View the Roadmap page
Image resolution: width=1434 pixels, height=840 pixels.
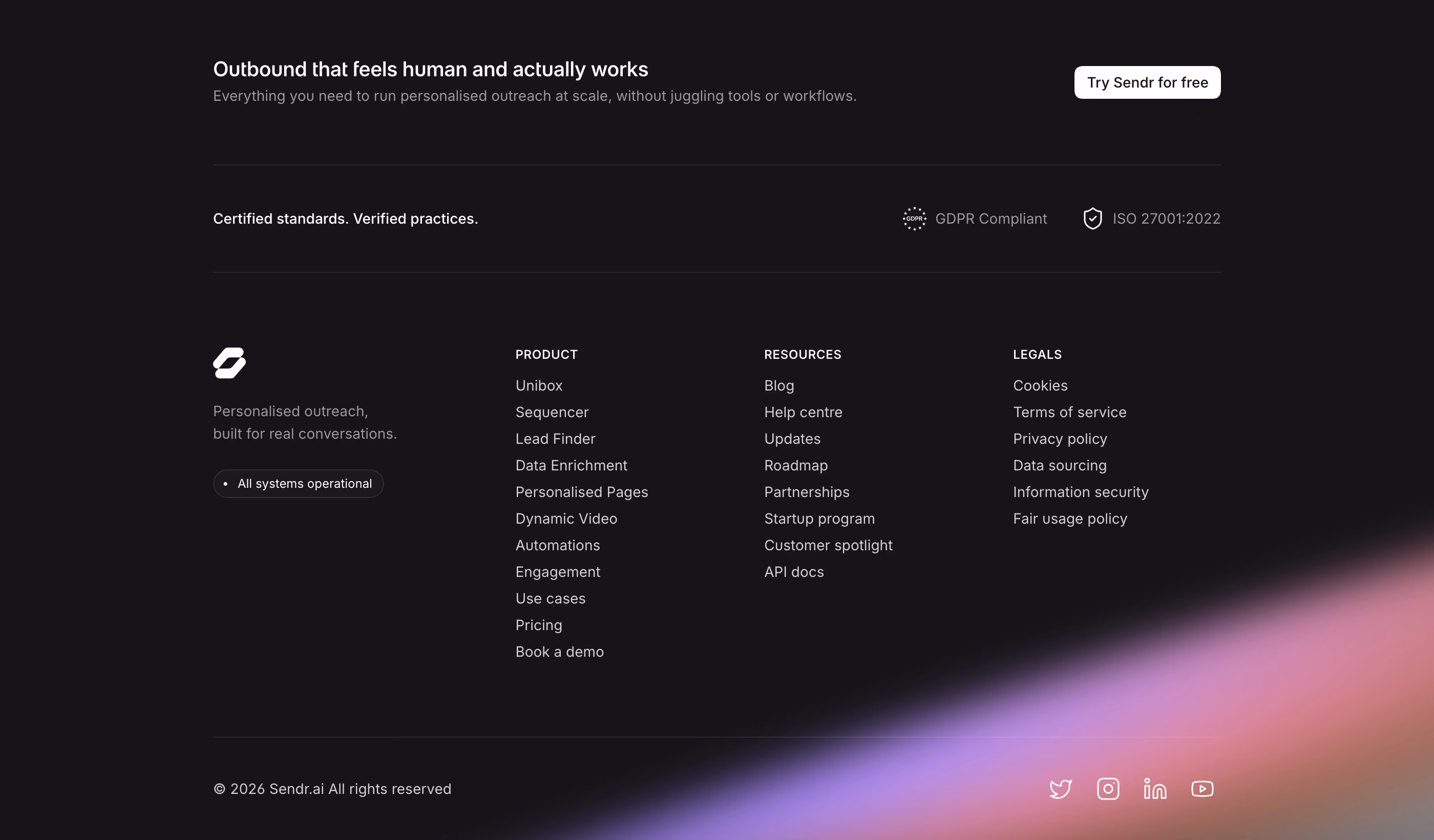tap(795, 465)
